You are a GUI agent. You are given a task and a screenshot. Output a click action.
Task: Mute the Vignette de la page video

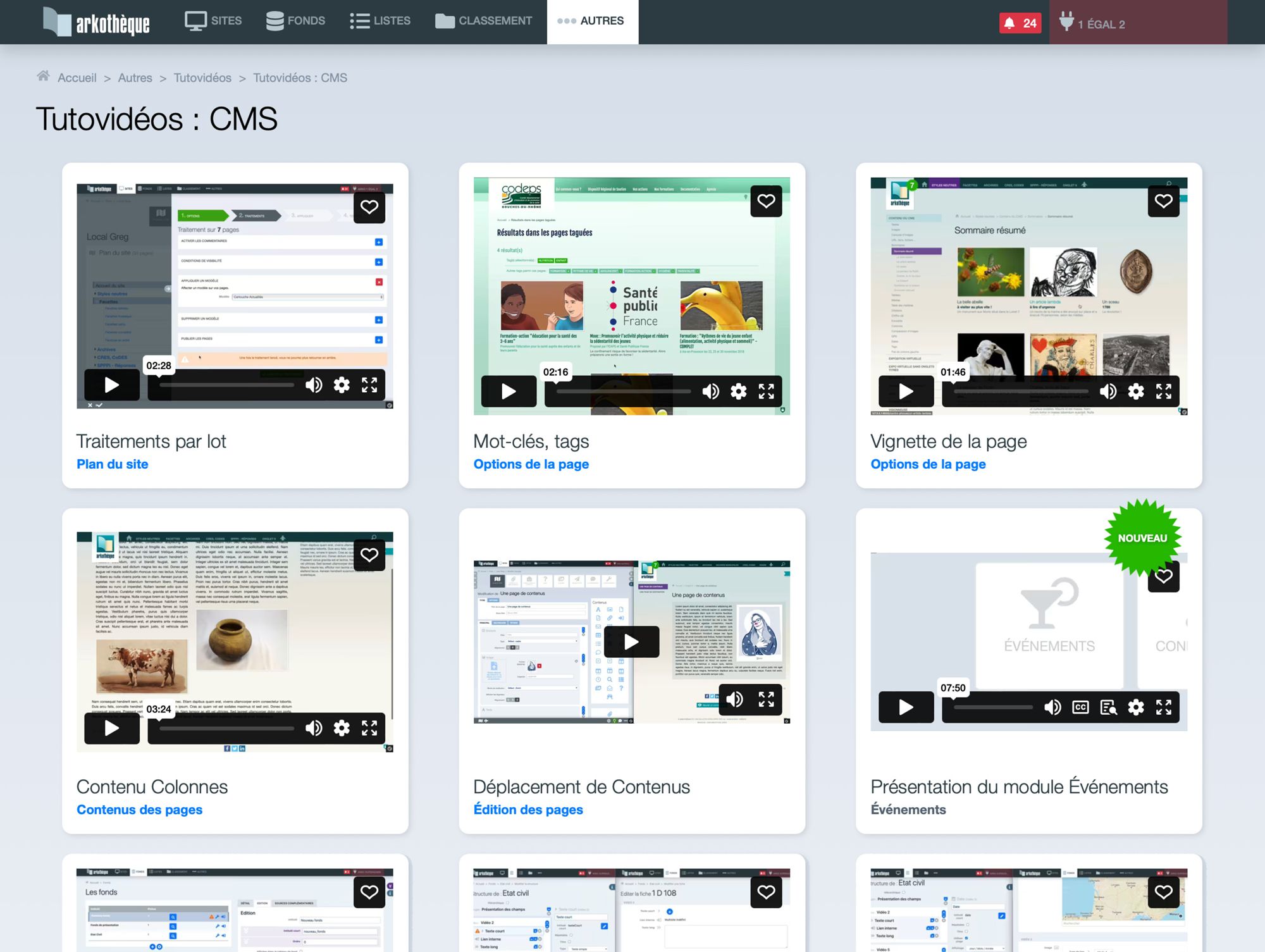pos(1108,392)
